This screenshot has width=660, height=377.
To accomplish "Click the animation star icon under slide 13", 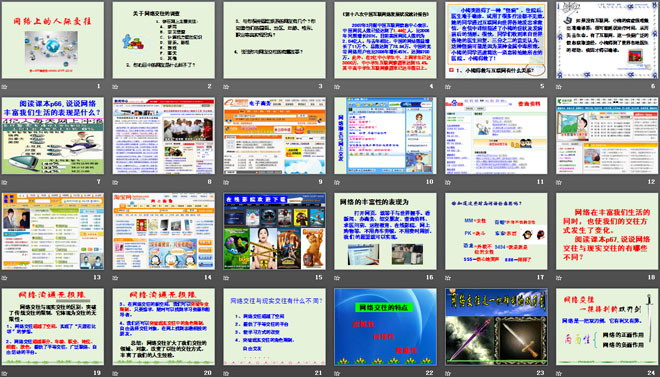I will 5,278.
